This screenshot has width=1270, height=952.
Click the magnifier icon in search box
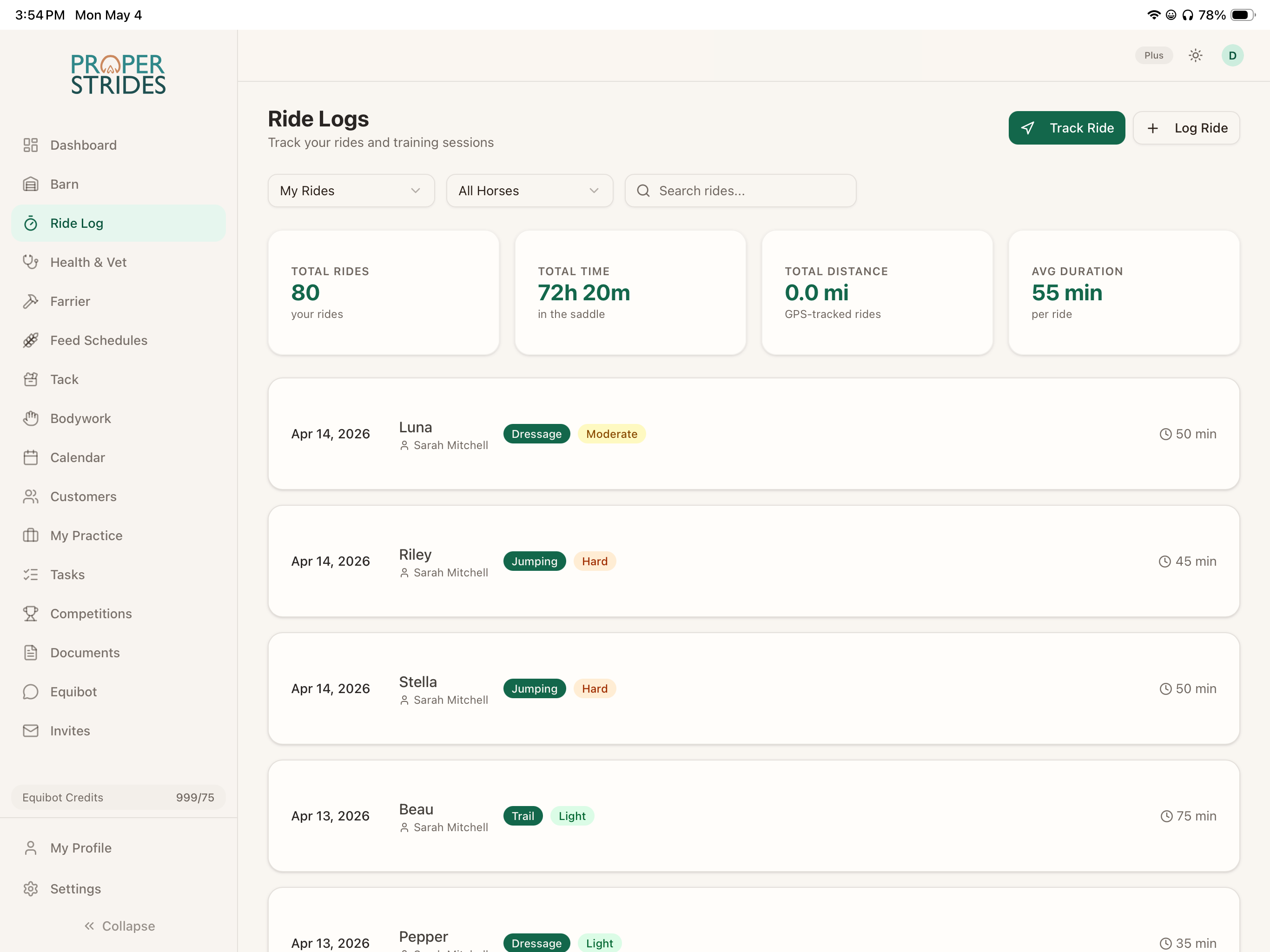point(643,191)
